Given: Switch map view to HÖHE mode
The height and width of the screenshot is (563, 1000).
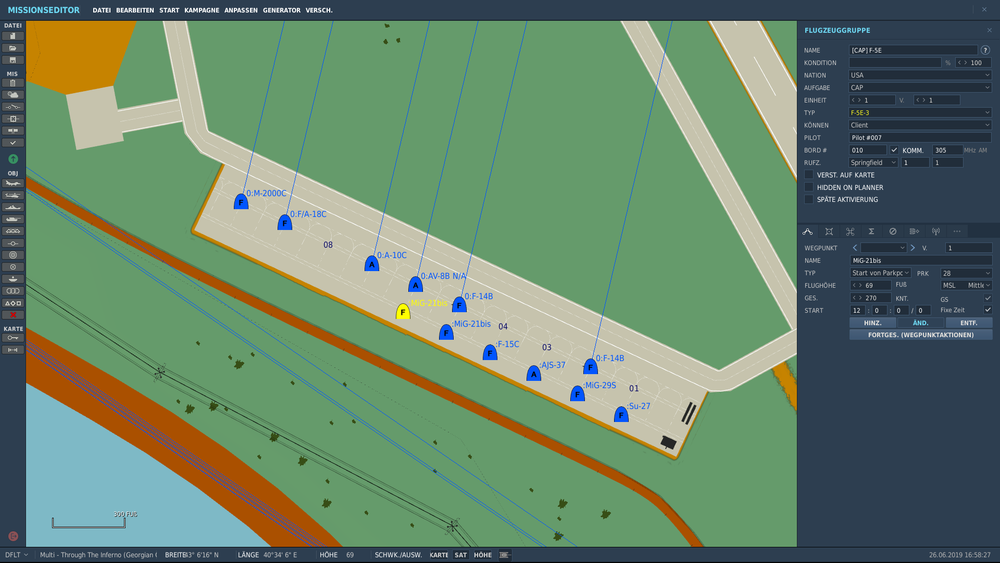Looking at the screenshot, I should point(483,555).
